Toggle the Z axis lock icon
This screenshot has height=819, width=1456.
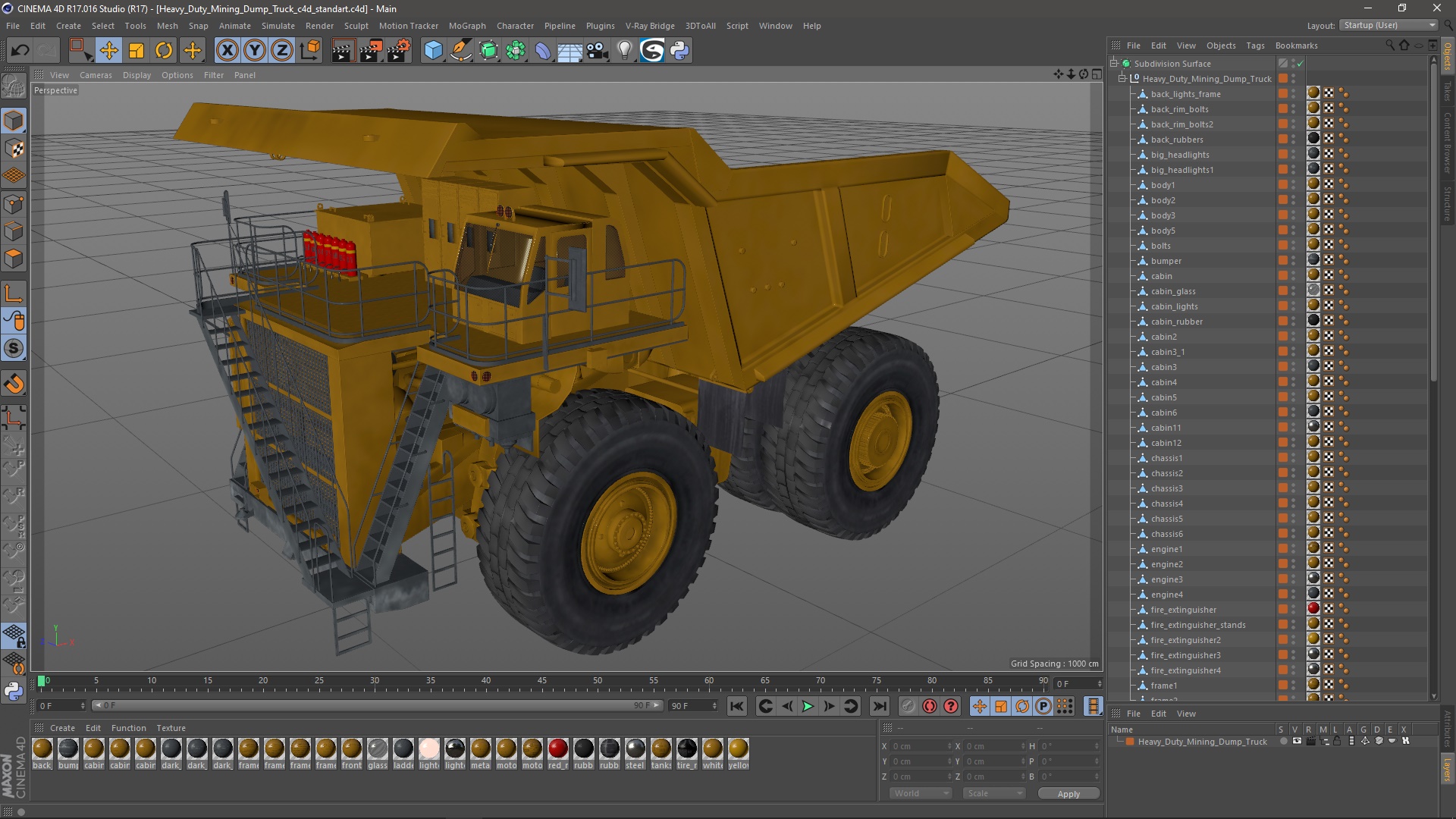point(282,51)
